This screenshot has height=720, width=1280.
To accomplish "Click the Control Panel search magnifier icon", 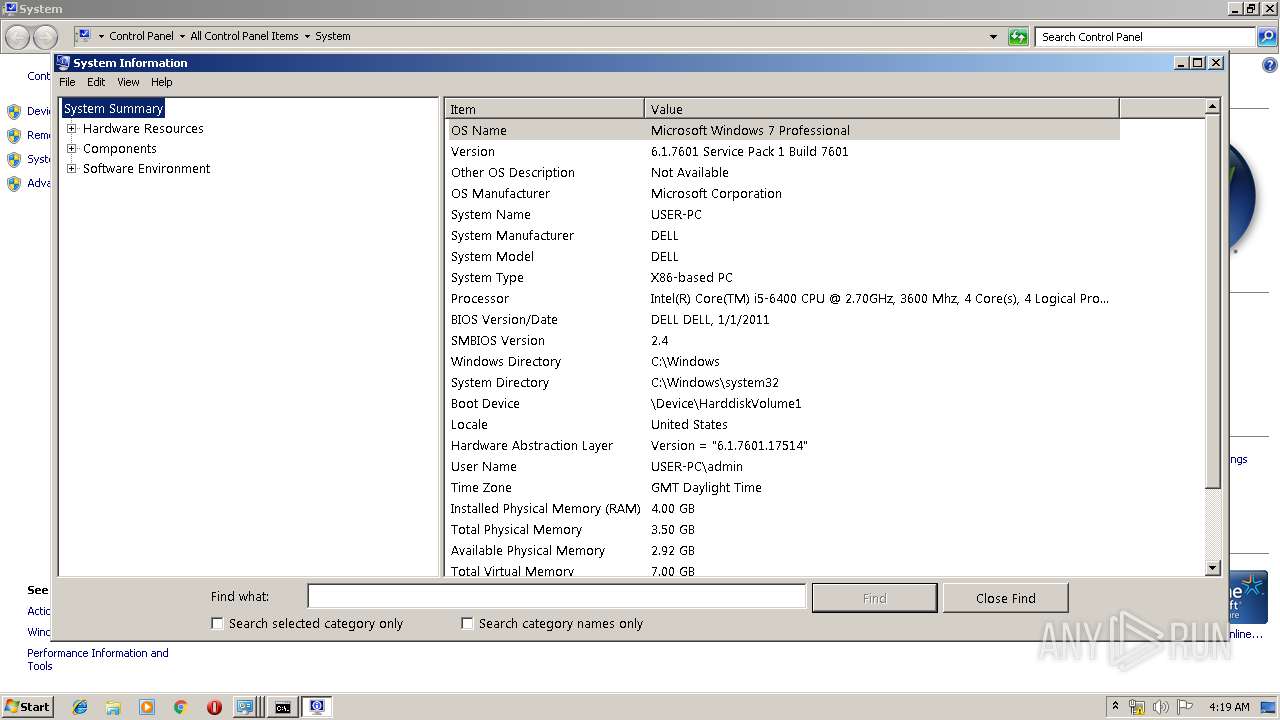I will (x=1266, y=37).
